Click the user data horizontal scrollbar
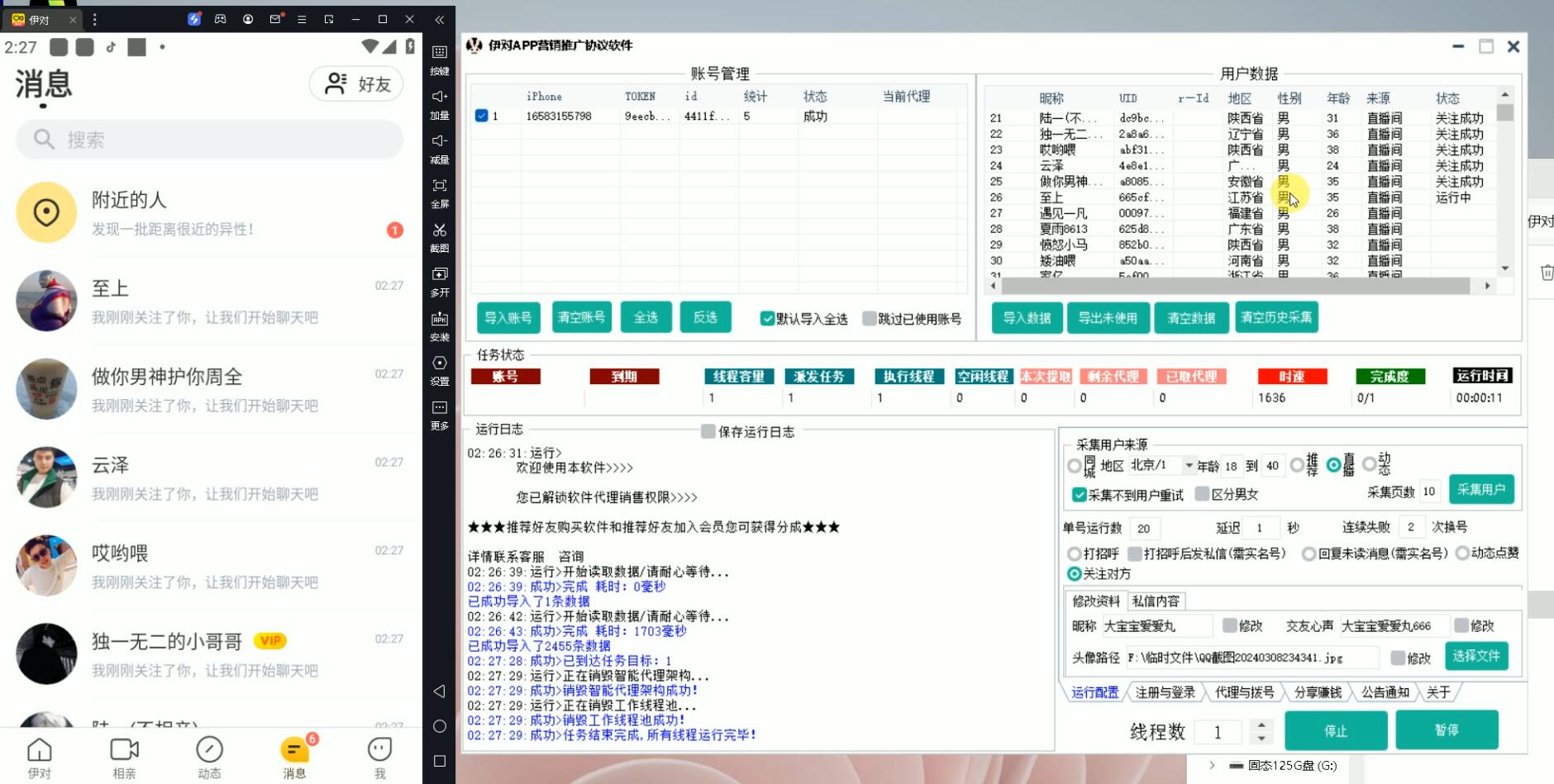Screen dimensions: 1554x784 pos(1235,286)
